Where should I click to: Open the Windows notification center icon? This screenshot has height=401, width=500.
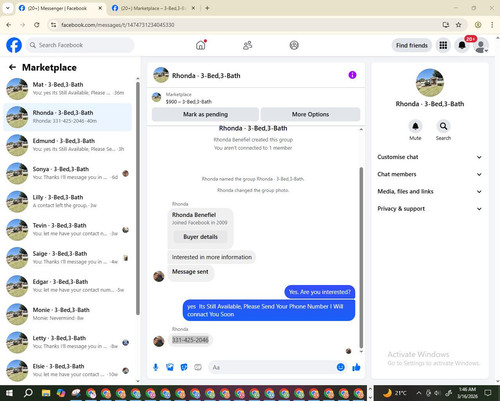pyautogui.click(x=488, y=393)
